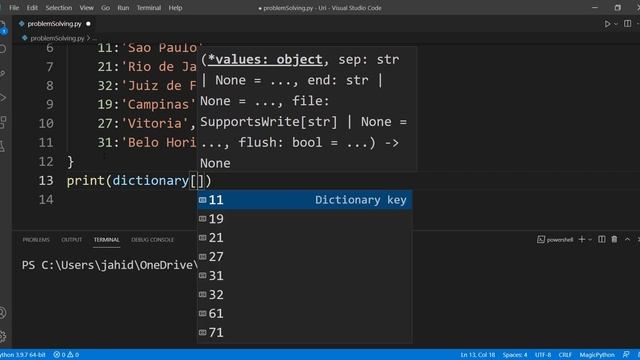
Task: Open the Testing flask icon
Action: 3,146
